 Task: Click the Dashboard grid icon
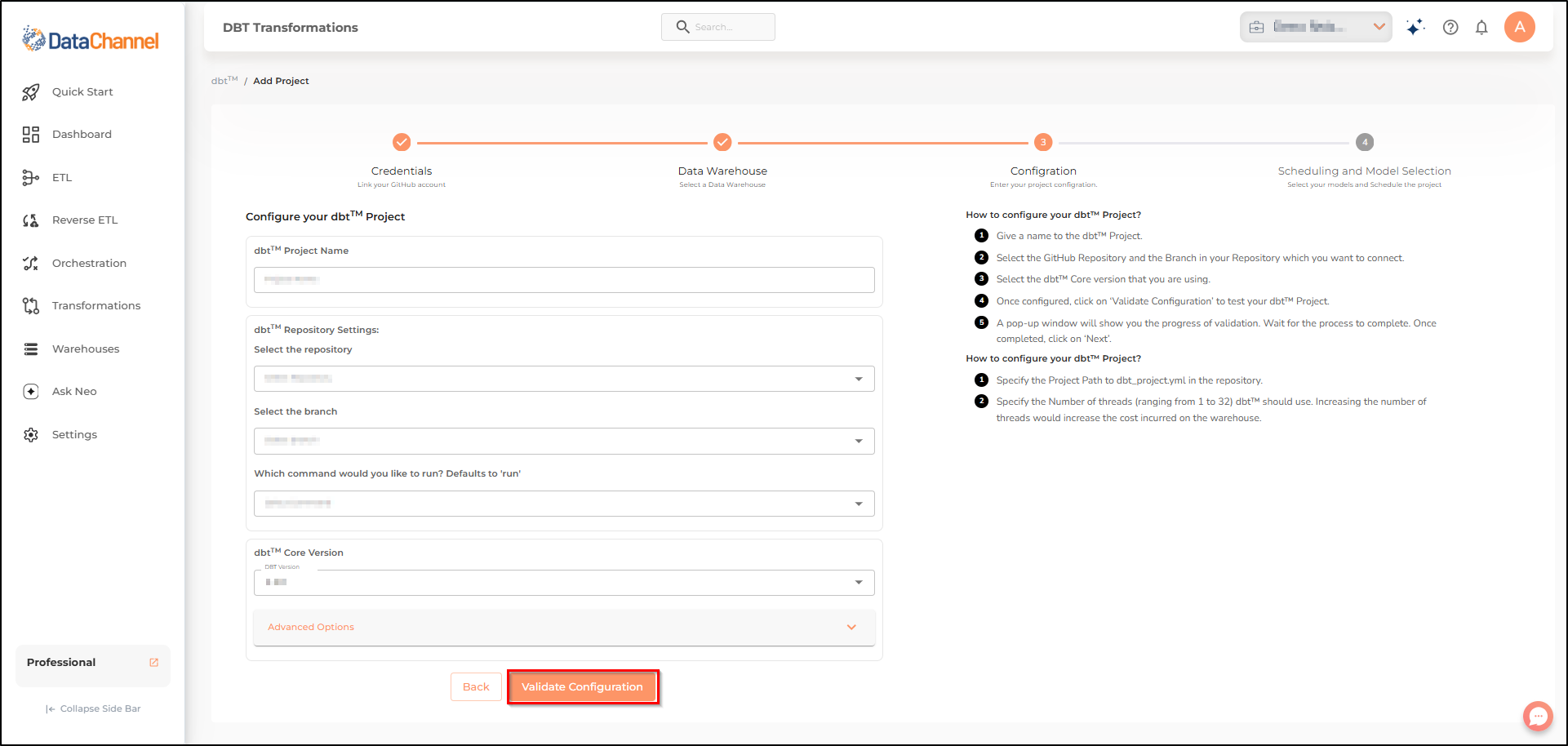31,135
